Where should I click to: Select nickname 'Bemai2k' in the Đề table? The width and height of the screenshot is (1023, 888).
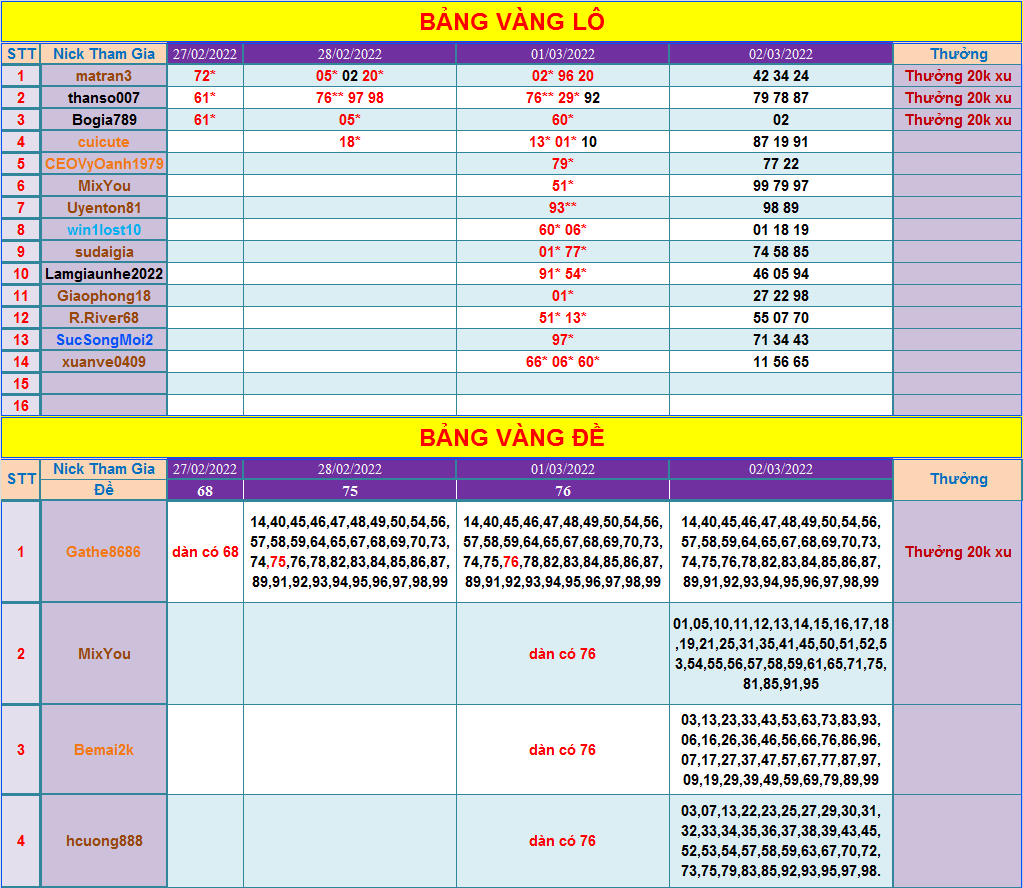104,750
